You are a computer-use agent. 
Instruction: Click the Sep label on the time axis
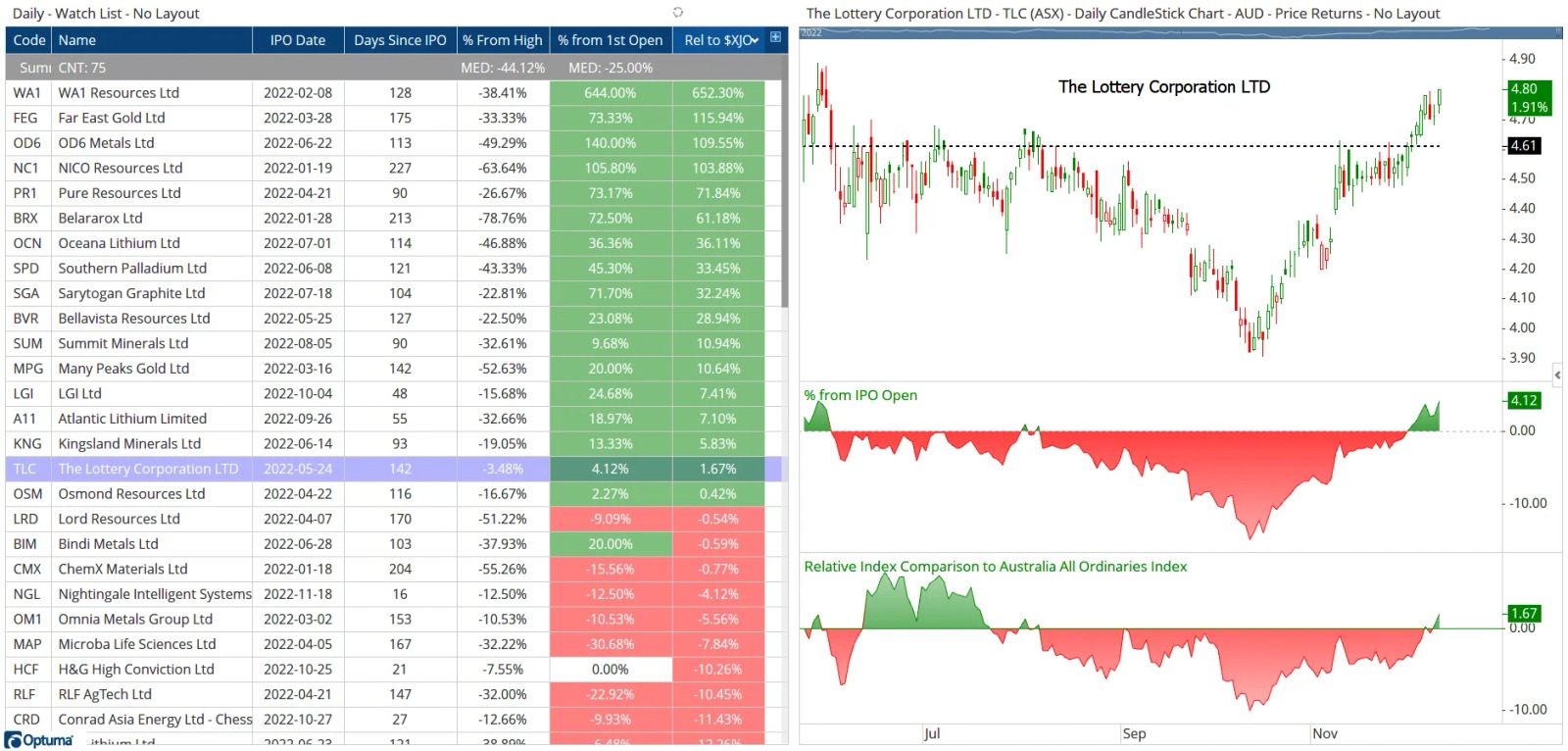coord(1134,733)
